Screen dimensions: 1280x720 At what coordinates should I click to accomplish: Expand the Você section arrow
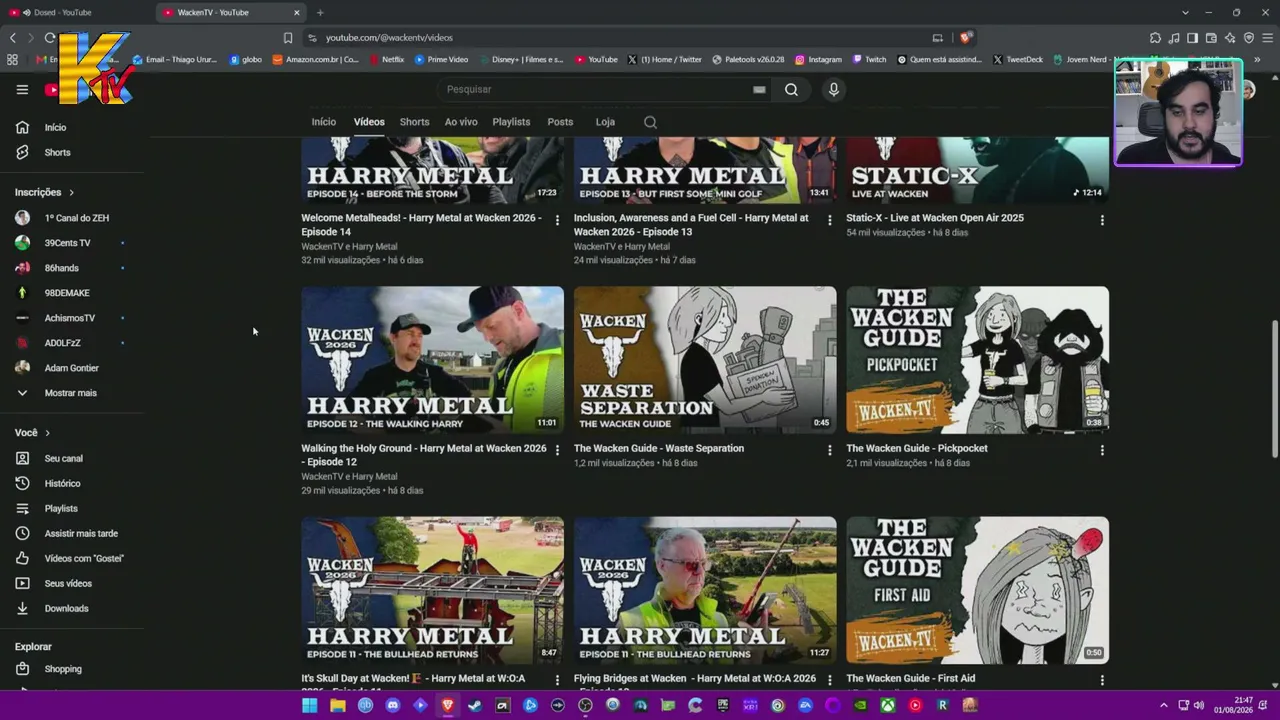[47, 433]
